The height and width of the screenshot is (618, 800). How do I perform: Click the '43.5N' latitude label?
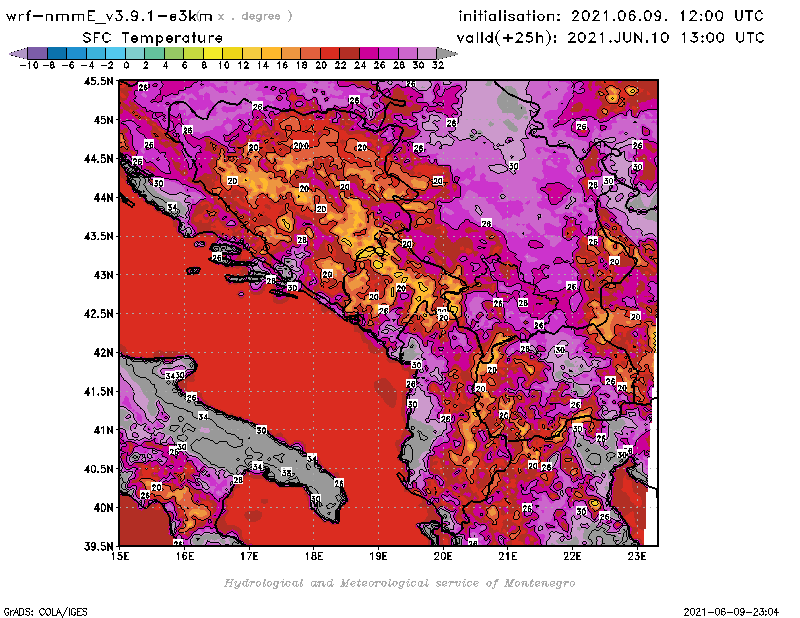tap(98, 236)
